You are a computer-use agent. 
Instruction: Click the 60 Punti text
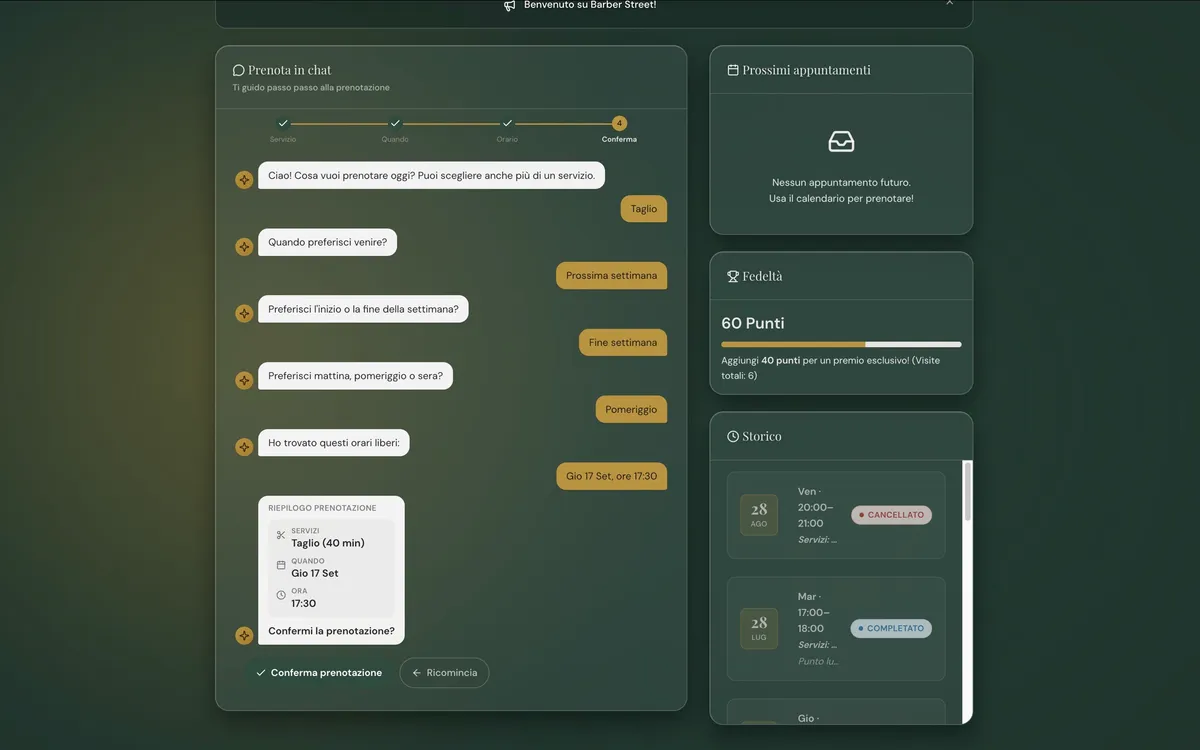click(x=753, y=323)
